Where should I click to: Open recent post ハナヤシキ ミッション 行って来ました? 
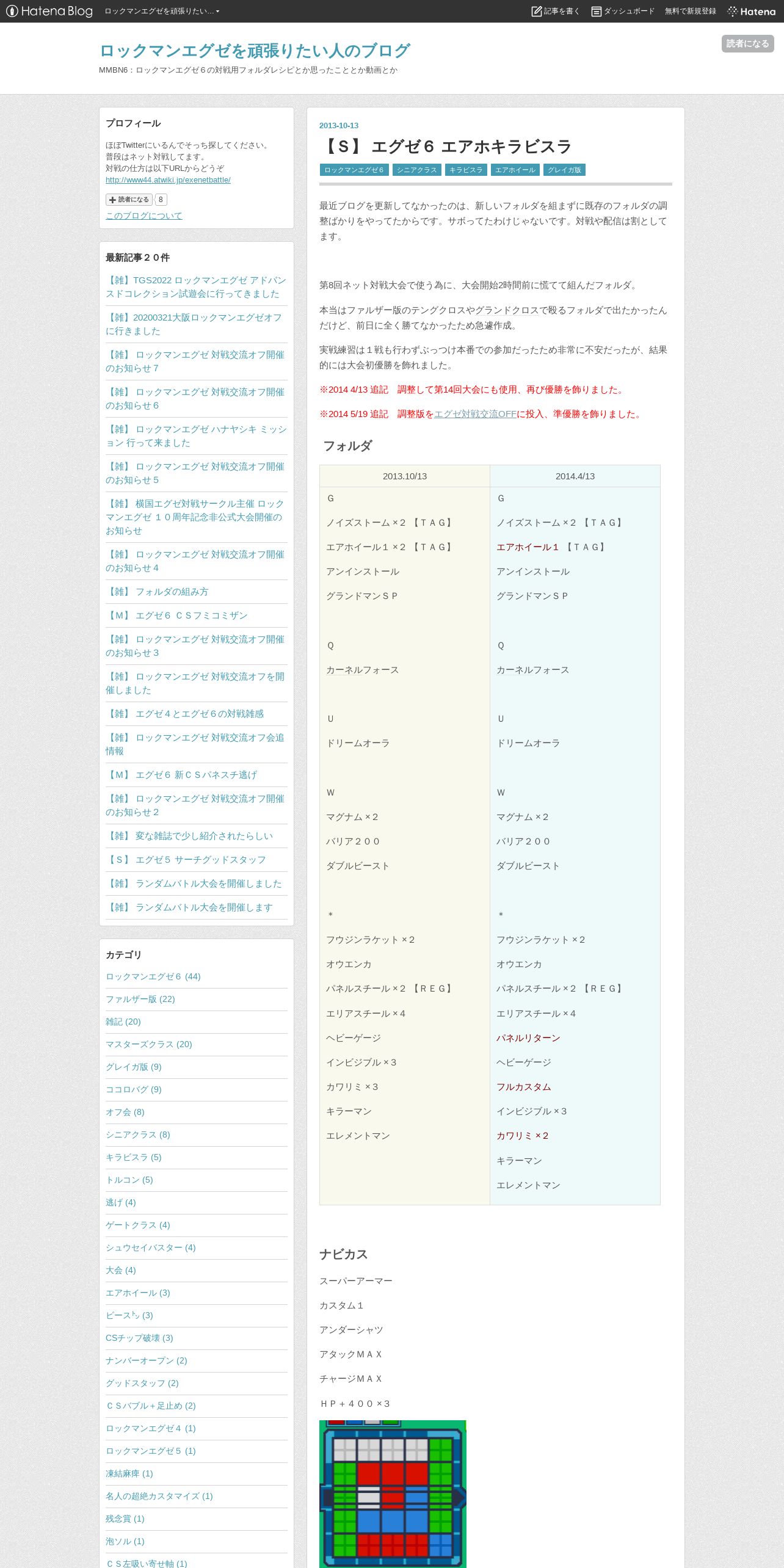(195, 436)
